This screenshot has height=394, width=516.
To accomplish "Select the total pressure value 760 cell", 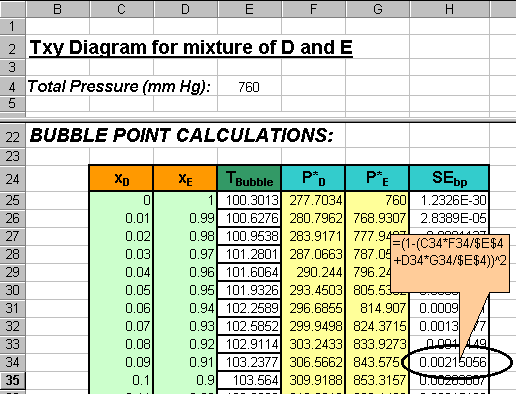I will coord(249,87).
